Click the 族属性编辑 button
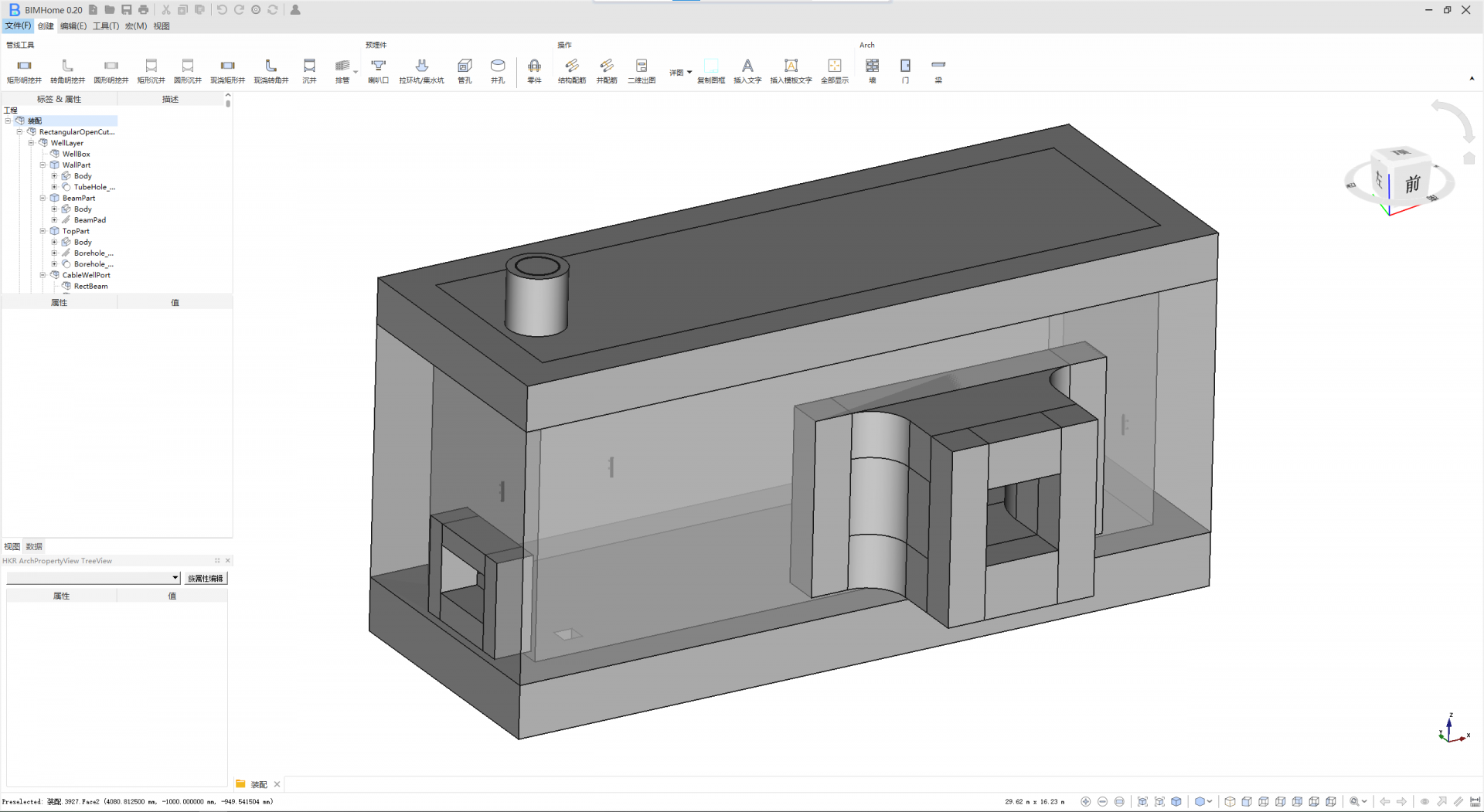 (205, 578)
